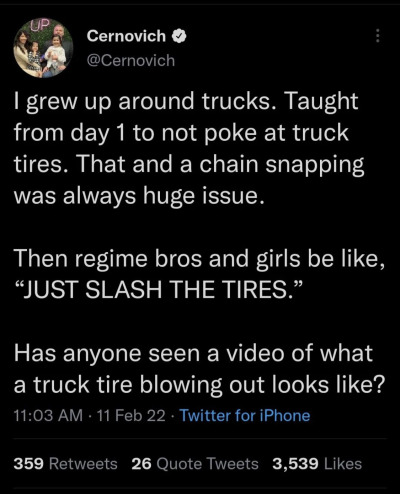Open the three-dot more options menu
The width and height of the screenshot is (400, 494).
coord(377,36)
